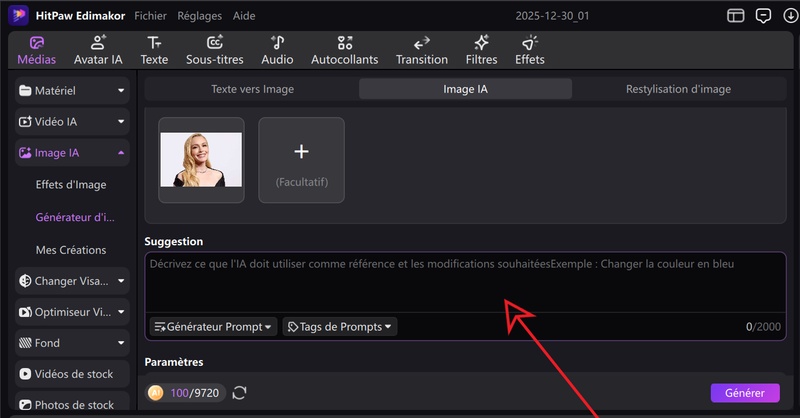Open the Réglages menu

click(x=199, y=16)
